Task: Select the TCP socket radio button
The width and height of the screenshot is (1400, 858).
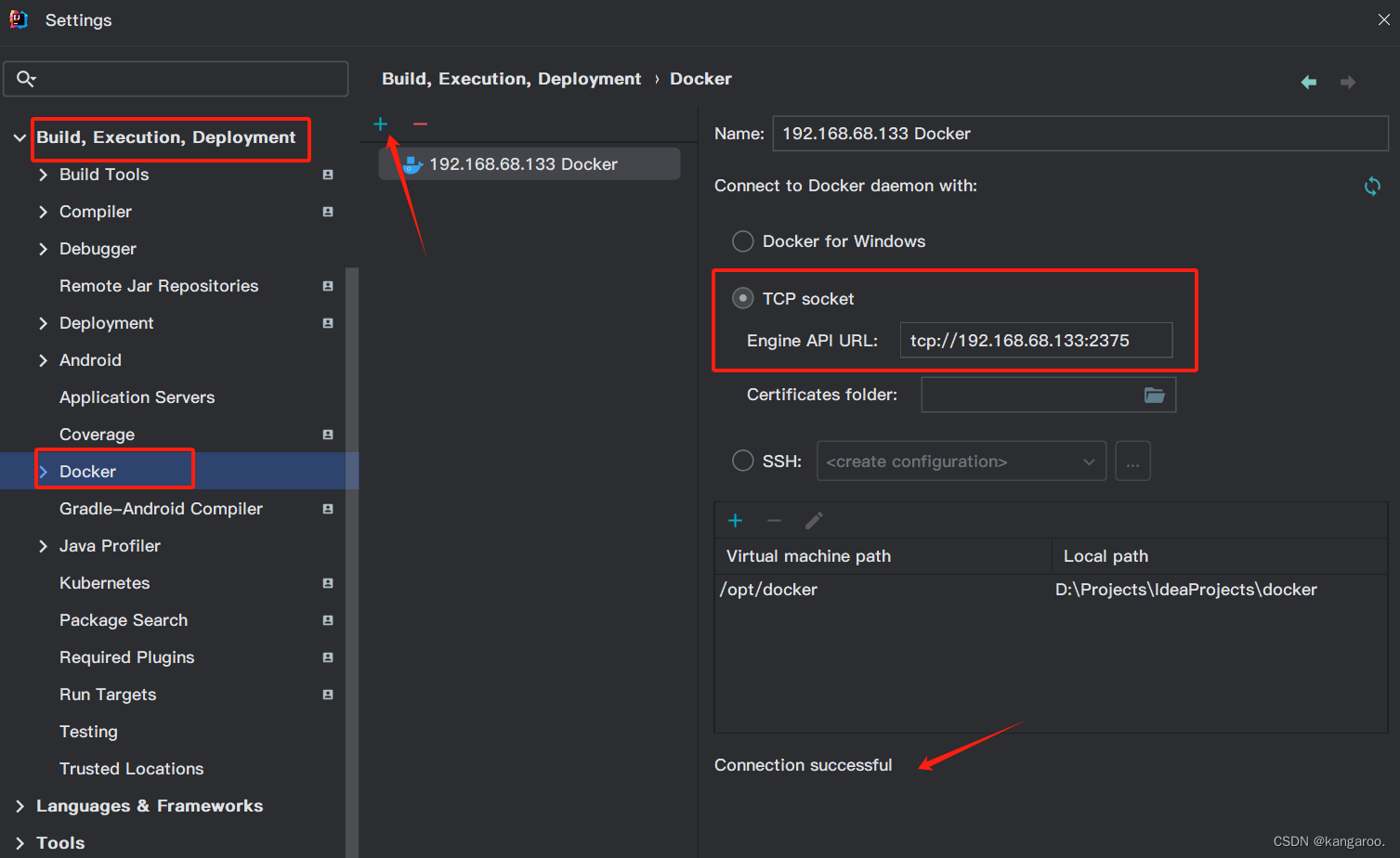Action: (742, 298)
